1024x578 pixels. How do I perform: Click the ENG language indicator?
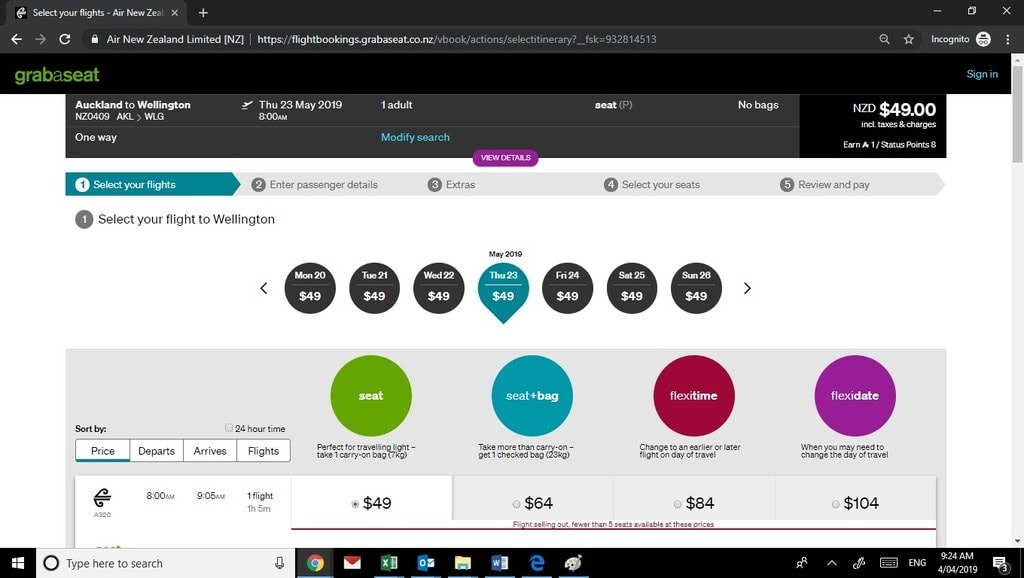tap(917, 563)
